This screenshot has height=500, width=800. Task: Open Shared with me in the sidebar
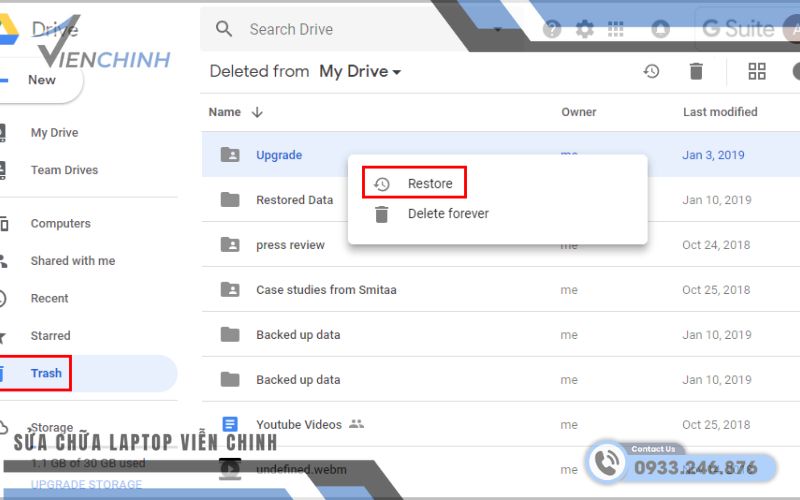[72, 261]
